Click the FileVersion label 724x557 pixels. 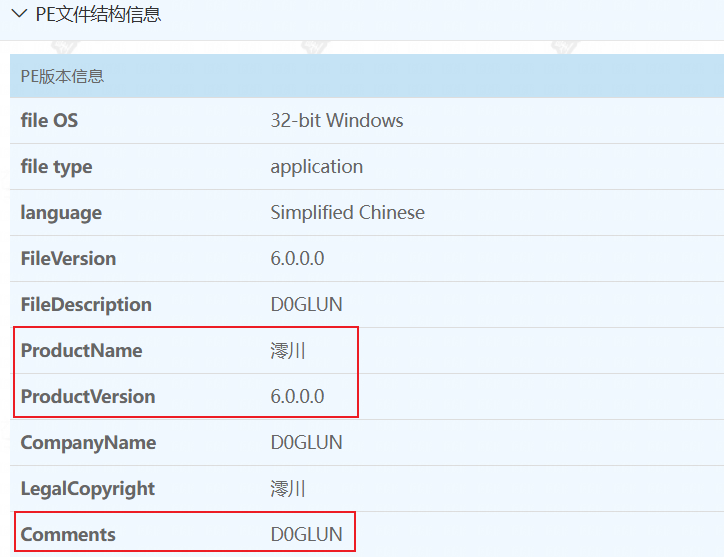click(x=68, y=259)
